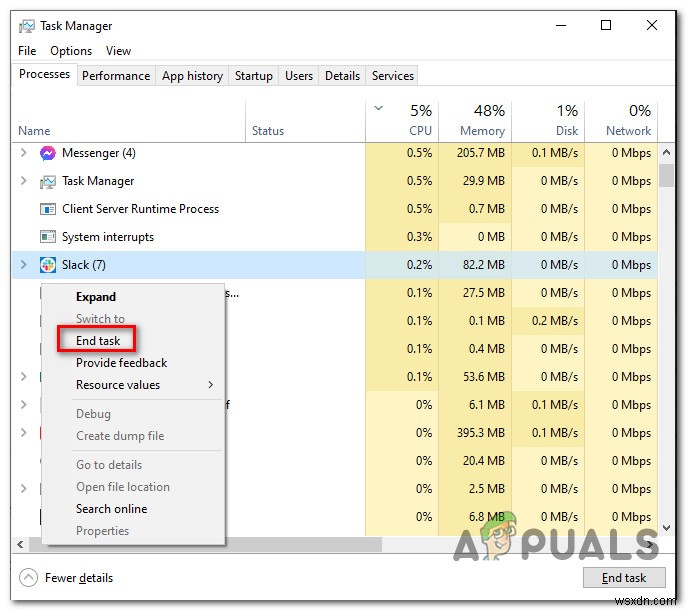688x611 pixels.
Task: Click Slack's 82.2 MB memory value
Action: click(484, 264)
